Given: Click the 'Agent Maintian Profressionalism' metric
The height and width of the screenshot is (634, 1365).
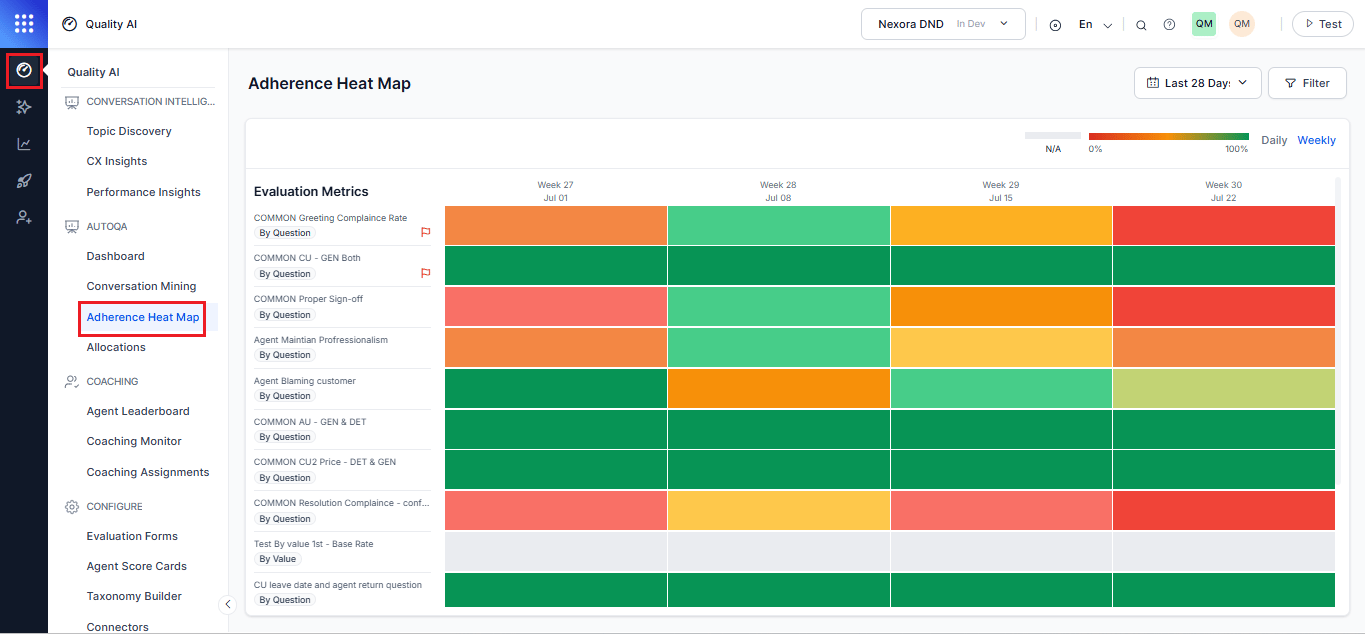Looking at the screenshot, I should pyautogui.click(x=321, y=340).
